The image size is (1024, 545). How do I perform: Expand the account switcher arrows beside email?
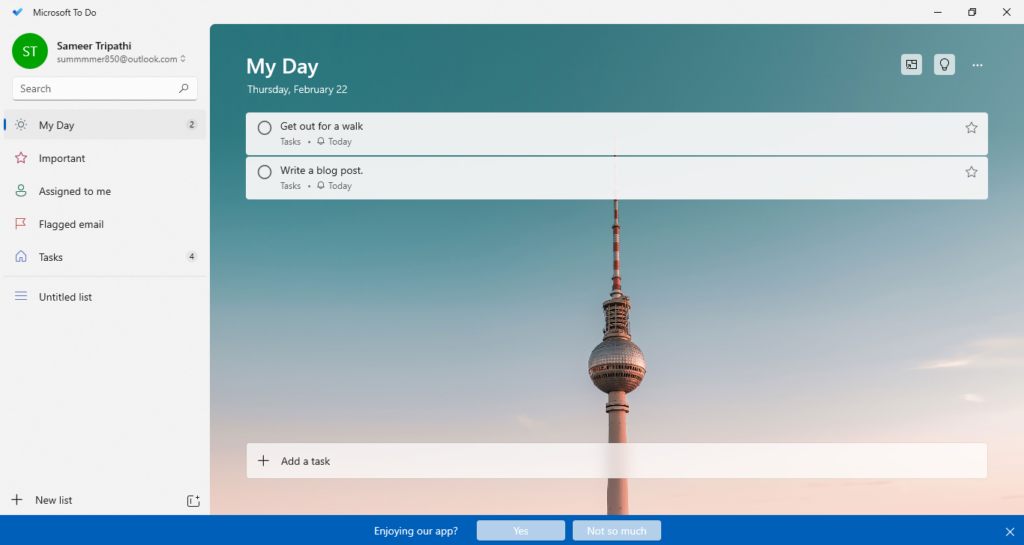click(x=183, y=59)
